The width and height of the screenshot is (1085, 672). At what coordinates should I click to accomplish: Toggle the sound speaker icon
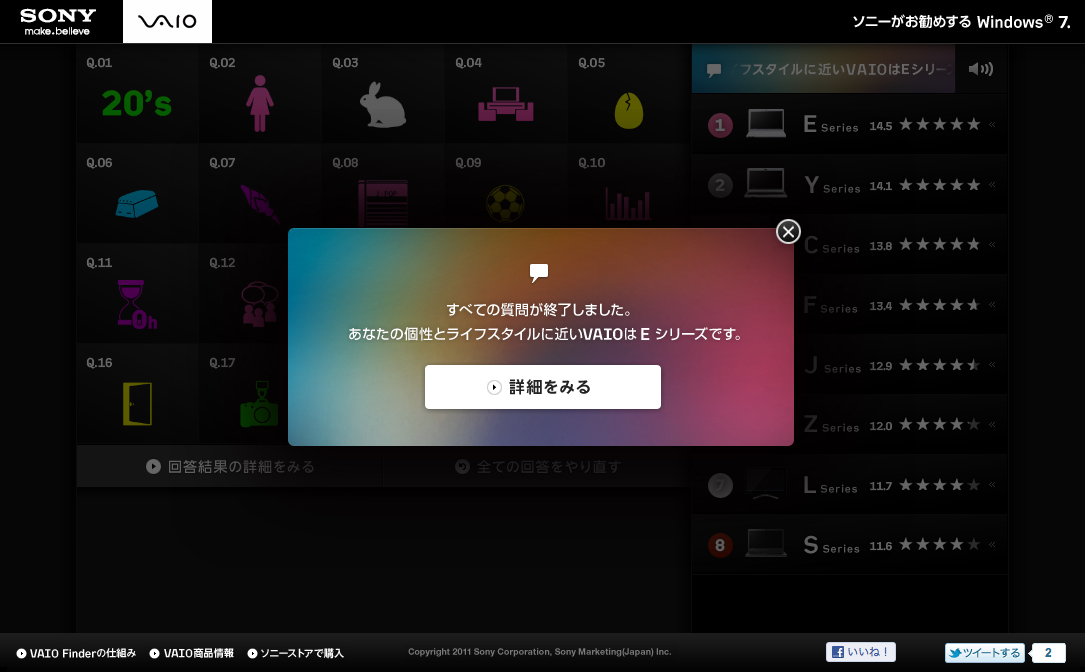pyautogui.click(x=980, y=69)
